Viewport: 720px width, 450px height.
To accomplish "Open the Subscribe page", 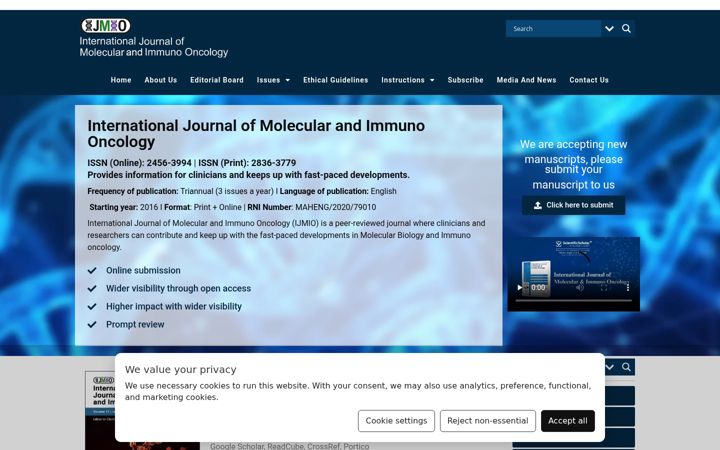I will pos(466,80).
